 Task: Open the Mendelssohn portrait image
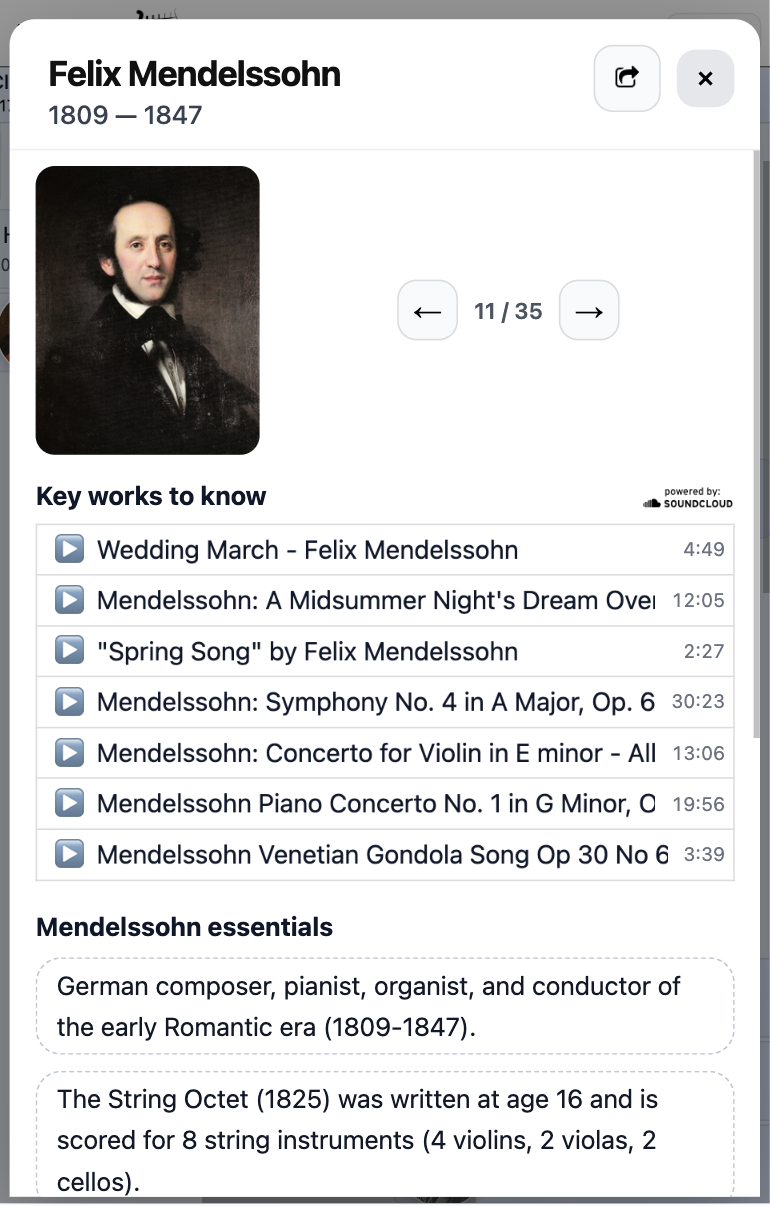pos(147,309)
